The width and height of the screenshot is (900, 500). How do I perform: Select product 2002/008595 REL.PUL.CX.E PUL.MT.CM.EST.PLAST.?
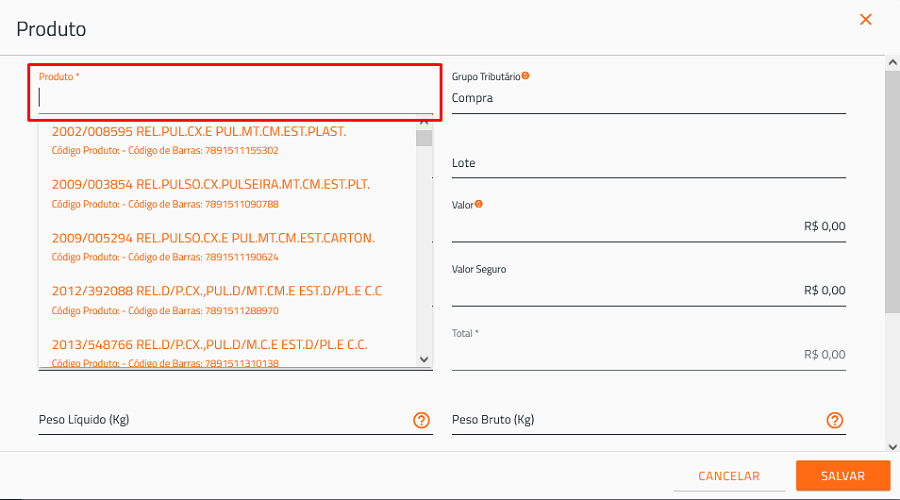click(x=227, y=140)
